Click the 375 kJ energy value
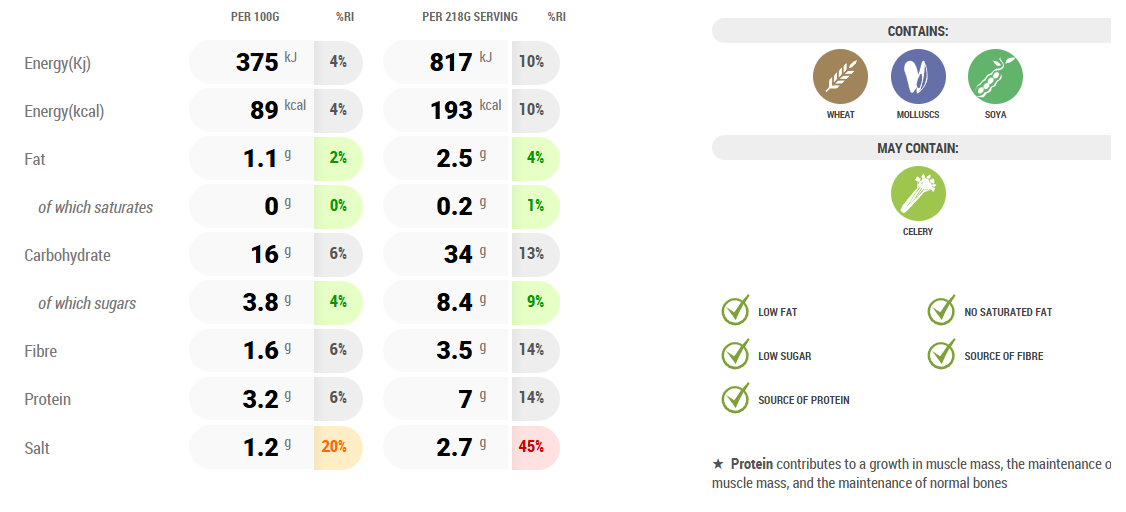This screenshot has width=1126, height=512. pos(262,62)
